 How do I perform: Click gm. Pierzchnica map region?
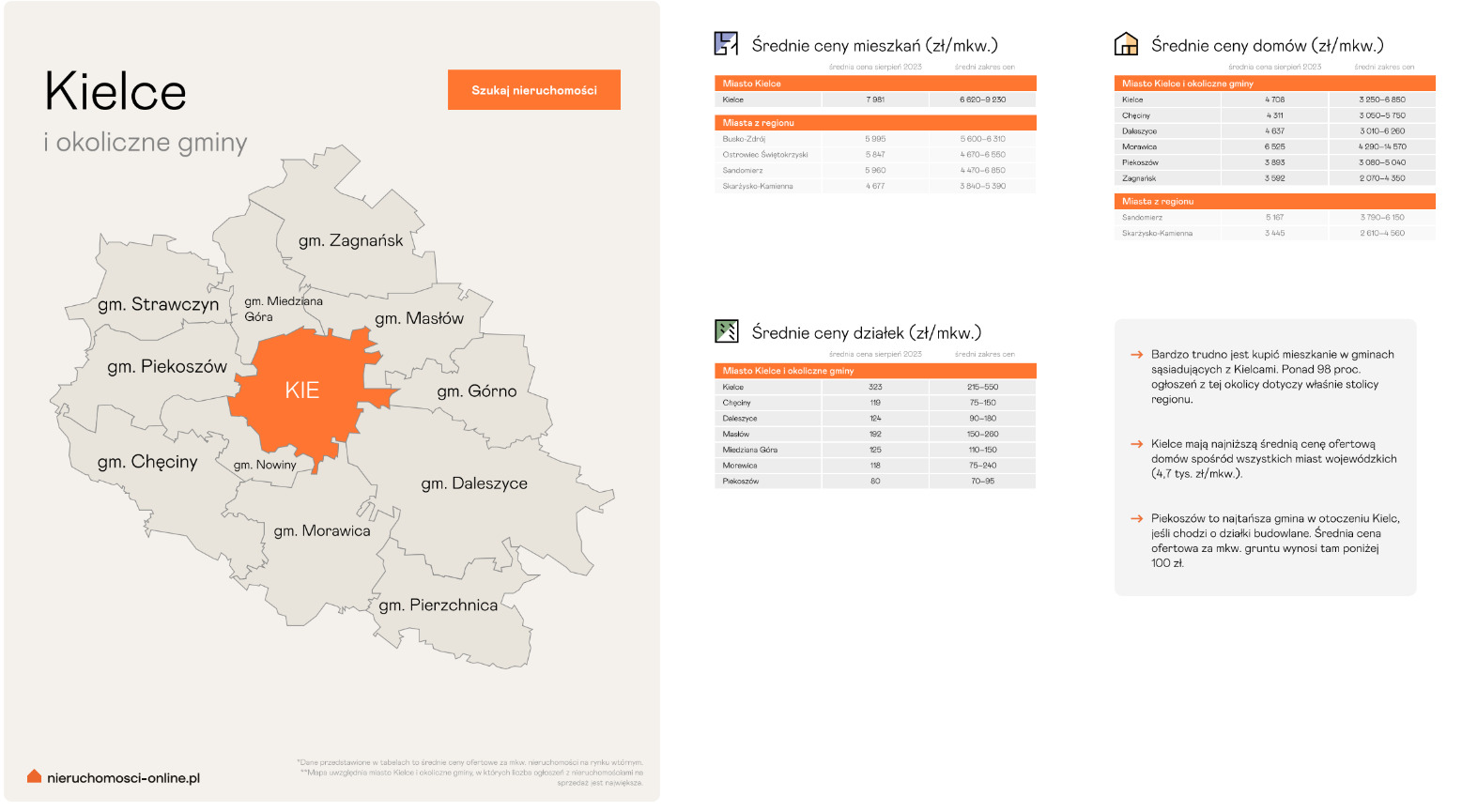(x=439, y=605)
